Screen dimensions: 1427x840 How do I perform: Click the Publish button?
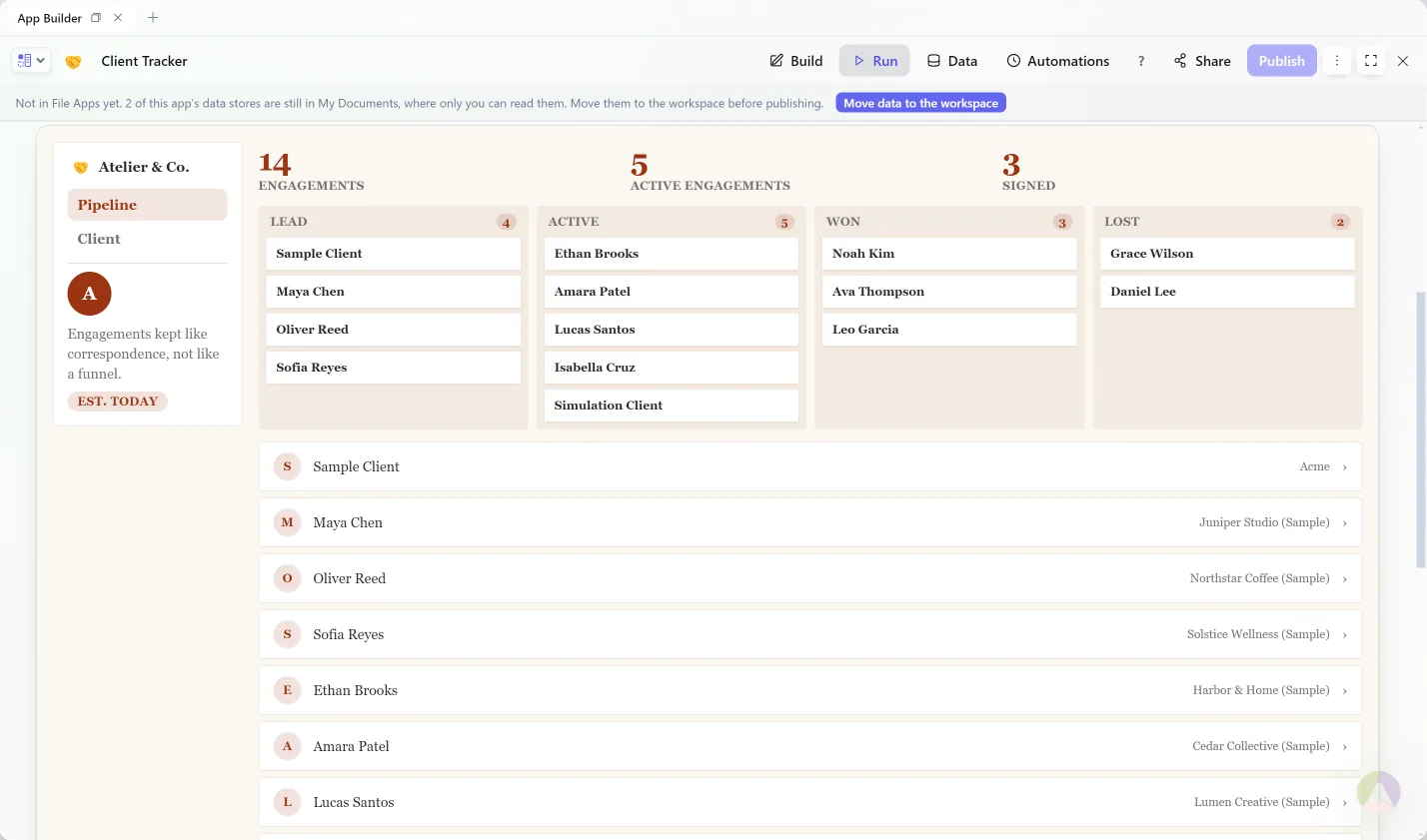(x=1282, y=61)
